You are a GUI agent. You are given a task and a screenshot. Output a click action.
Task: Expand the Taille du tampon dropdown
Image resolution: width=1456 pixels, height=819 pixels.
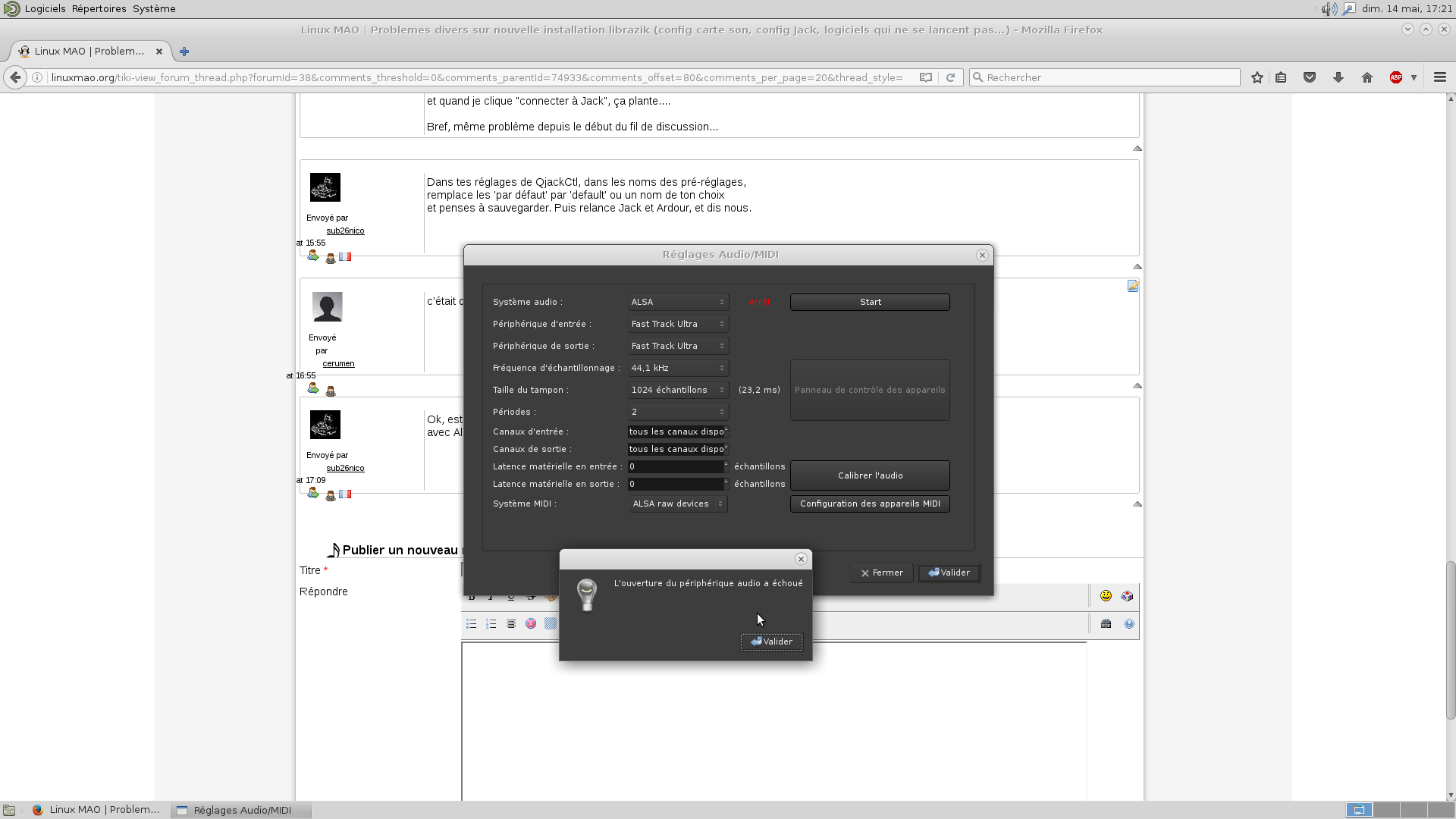(678, 390)
